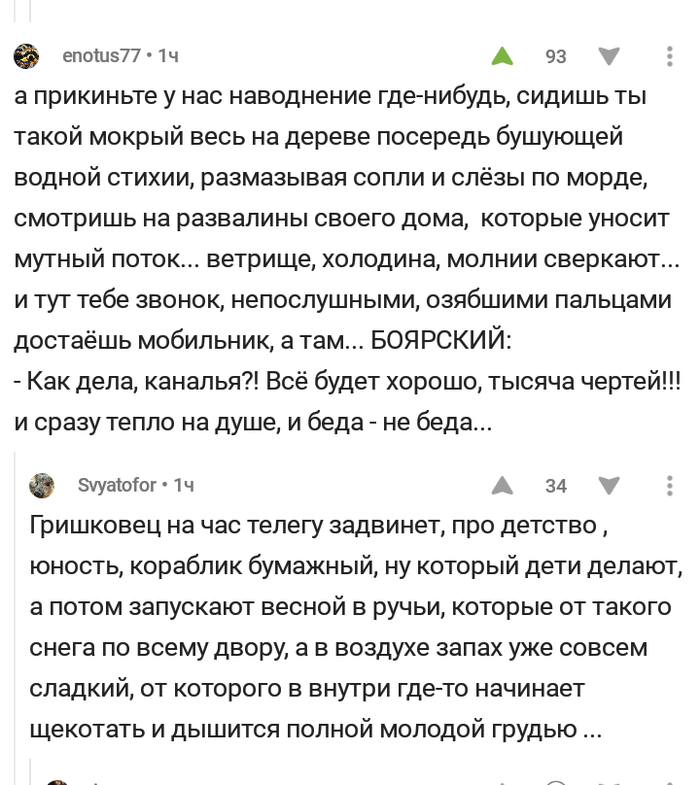This screenshot has height=785, width=700.
Task: Open Svyatofor's avatar picture
Action: (42, 486)
